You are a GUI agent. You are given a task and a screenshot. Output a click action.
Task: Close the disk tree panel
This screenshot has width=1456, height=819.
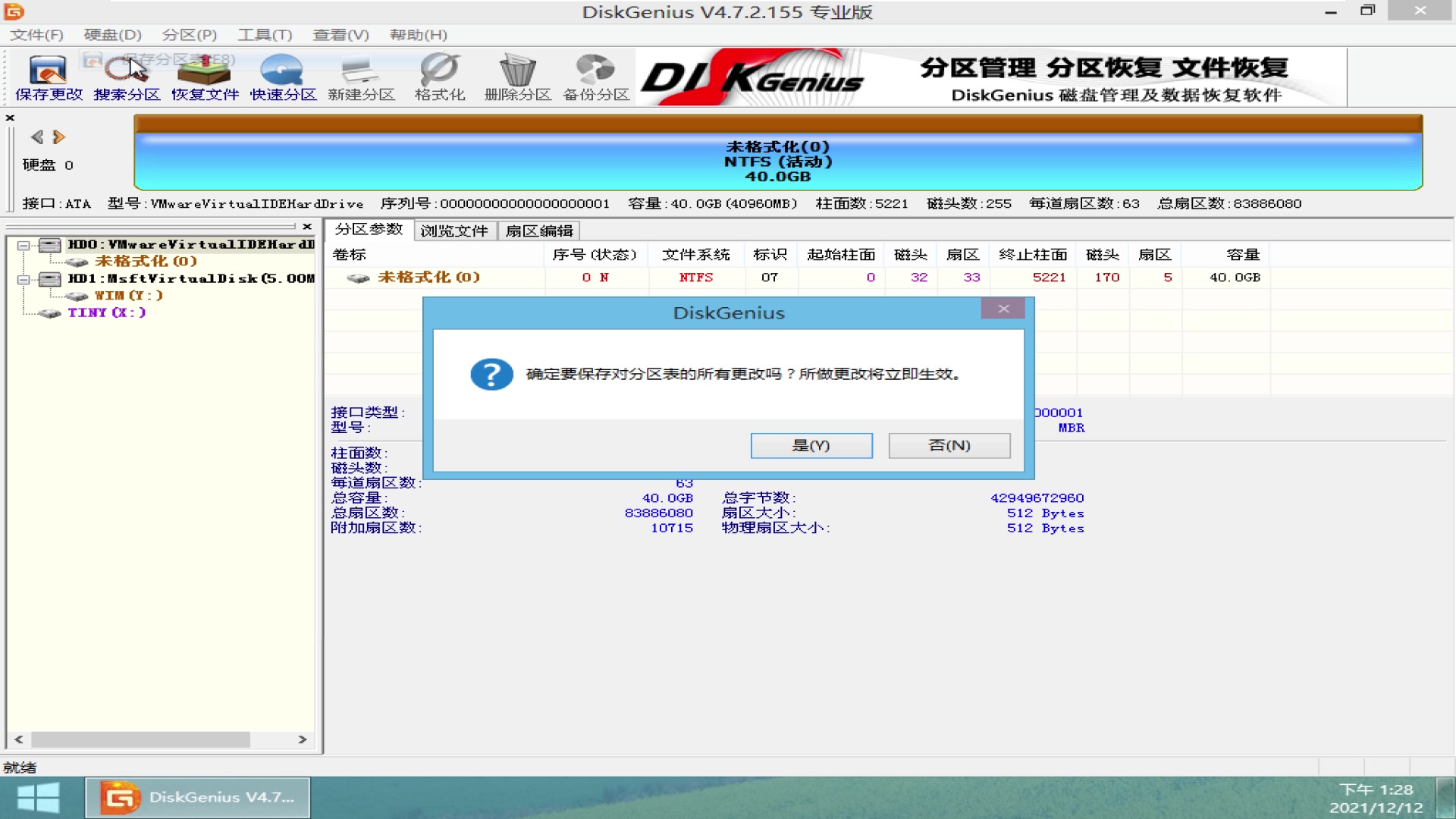coord(307,227)
